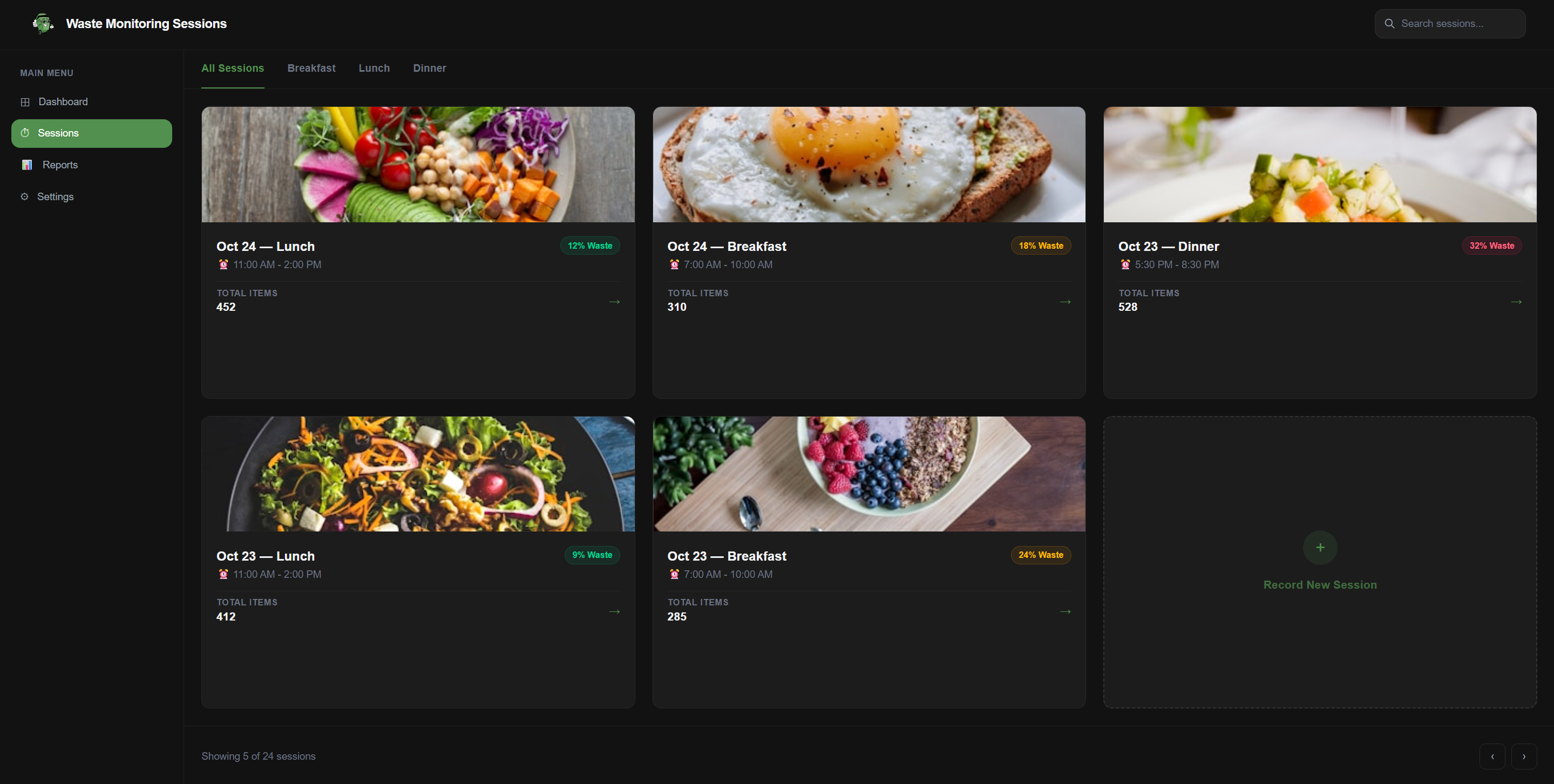Switch to the Breakfast tab
This screenshot has height=784, width=1554.
click(x=311, y=68)
